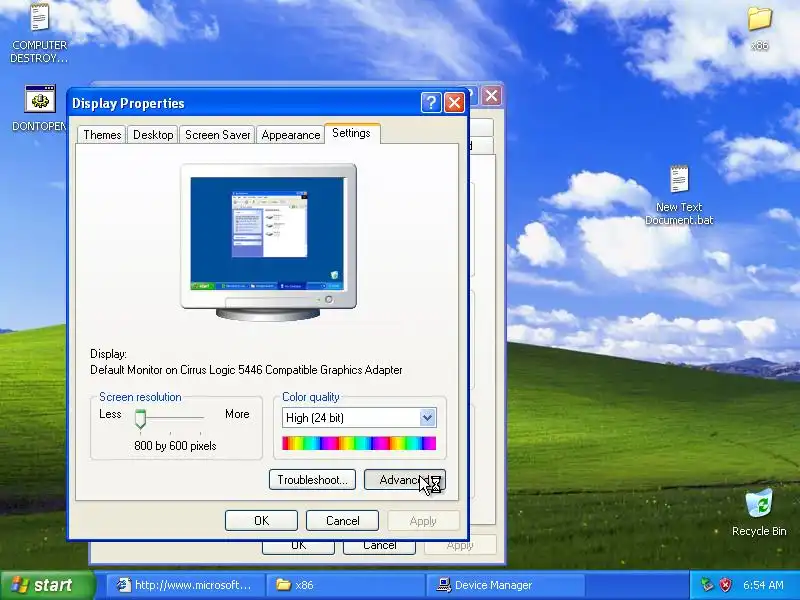Close the Display Properties dialog
The width and height of the screenshot is (800, 600).
point(454,103)
